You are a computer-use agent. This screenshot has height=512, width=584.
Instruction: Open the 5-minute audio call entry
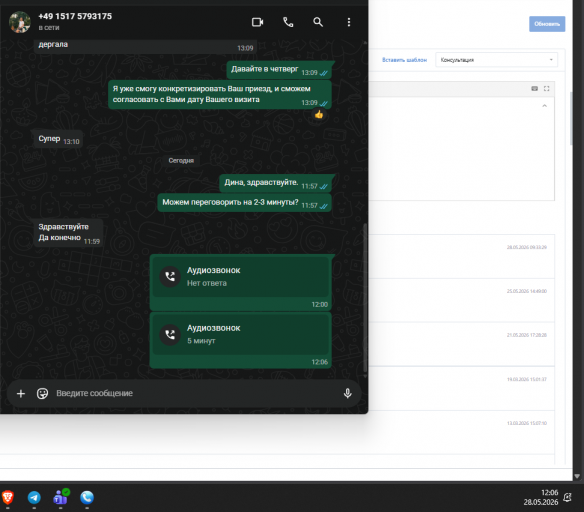[241, 340]
